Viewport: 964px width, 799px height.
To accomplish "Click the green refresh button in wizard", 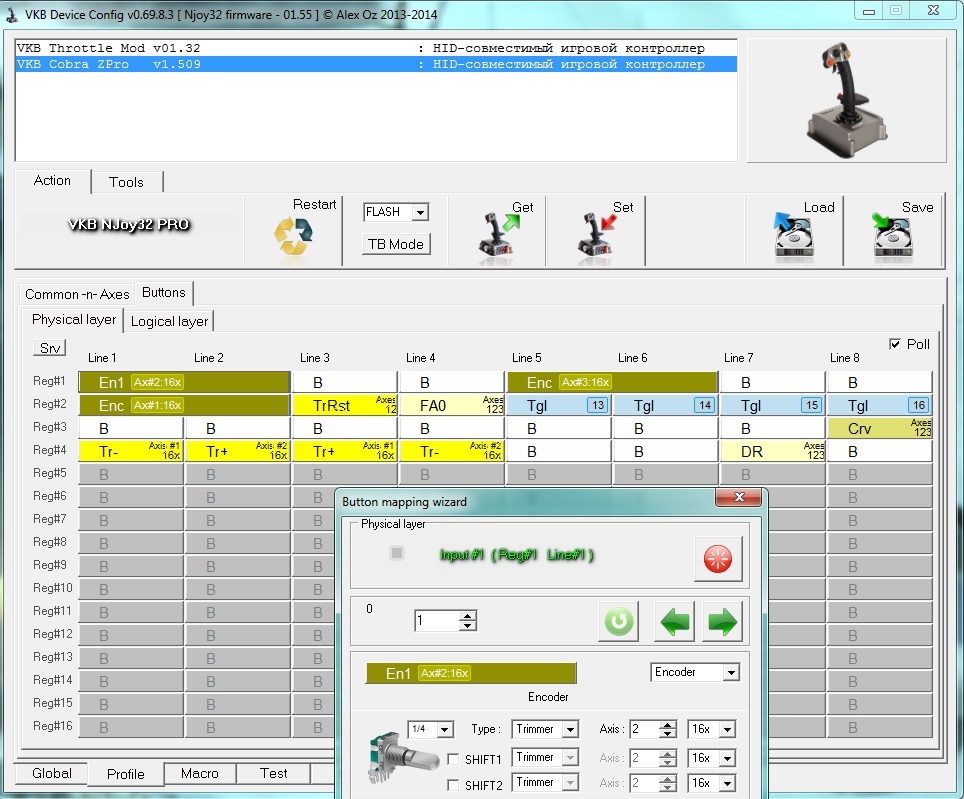I will tap(619, 621).
